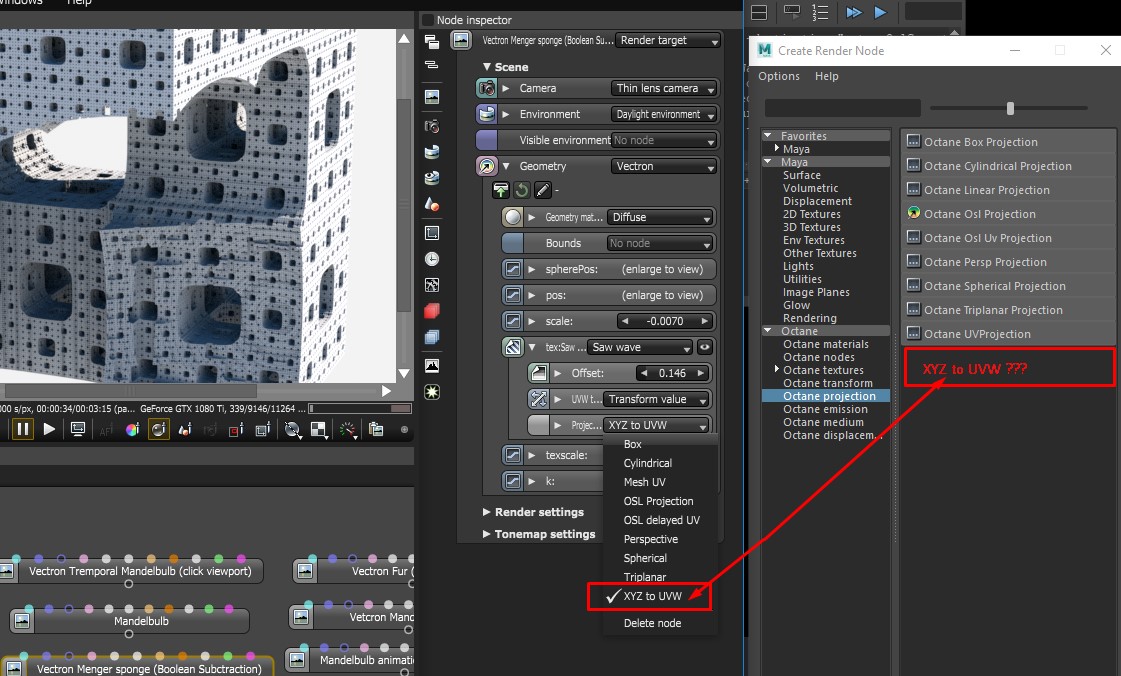Image resolution: width=1121 pixels, height=676 pixels.
Task: Click the Geometry node pin icon
Action: coord(487,166)
